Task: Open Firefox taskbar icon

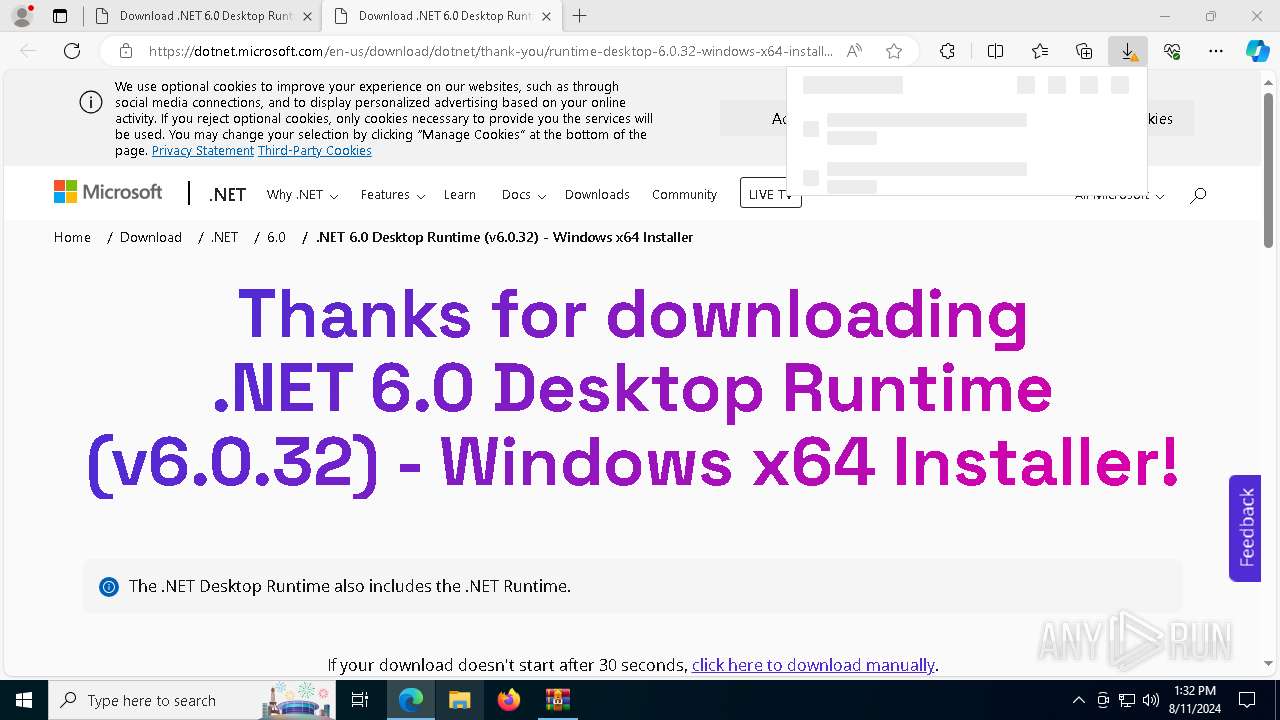Action: pos(508,700)
